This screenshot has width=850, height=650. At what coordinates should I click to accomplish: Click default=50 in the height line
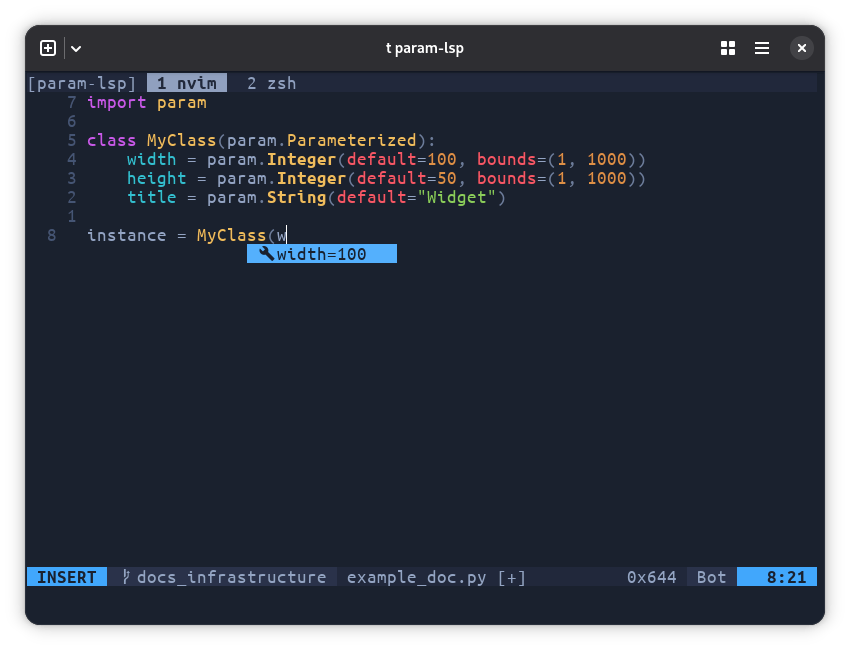tap(407, 178)
